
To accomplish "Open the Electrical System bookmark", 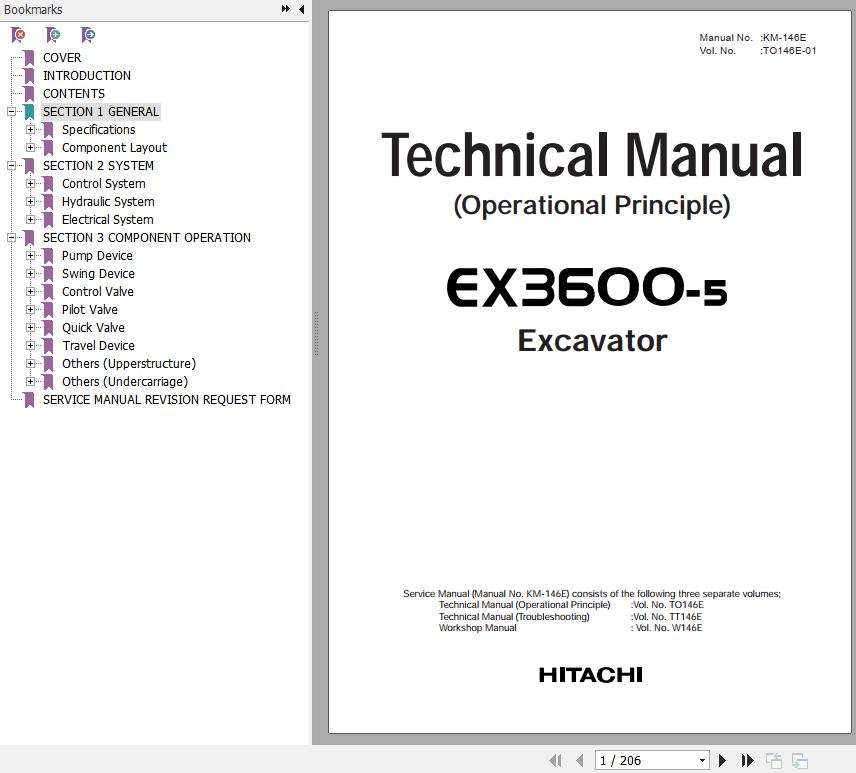I will (x=108, y=220).
